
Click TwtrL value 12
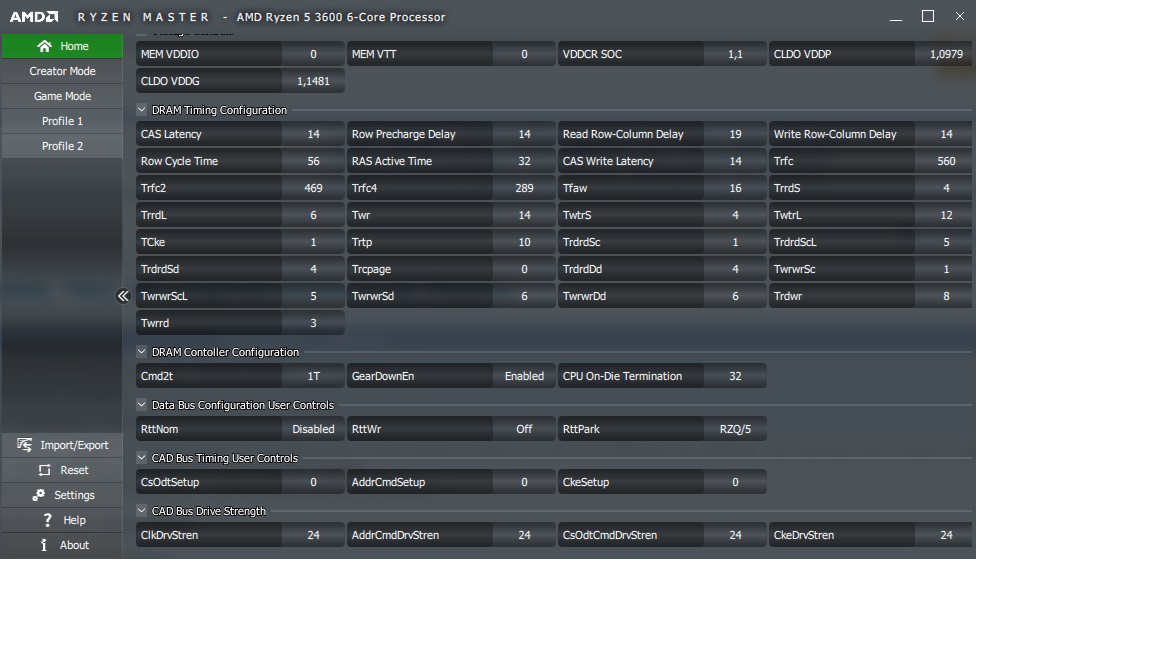(946, 215)
